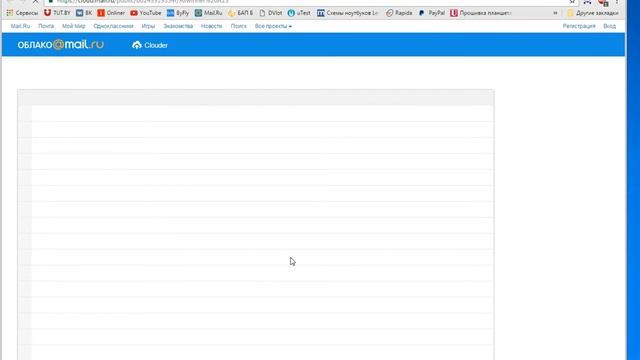Screen dimensions: 640x360
Task: Go to Mail.Ru in the portal navigation
Action: point(20,26)
